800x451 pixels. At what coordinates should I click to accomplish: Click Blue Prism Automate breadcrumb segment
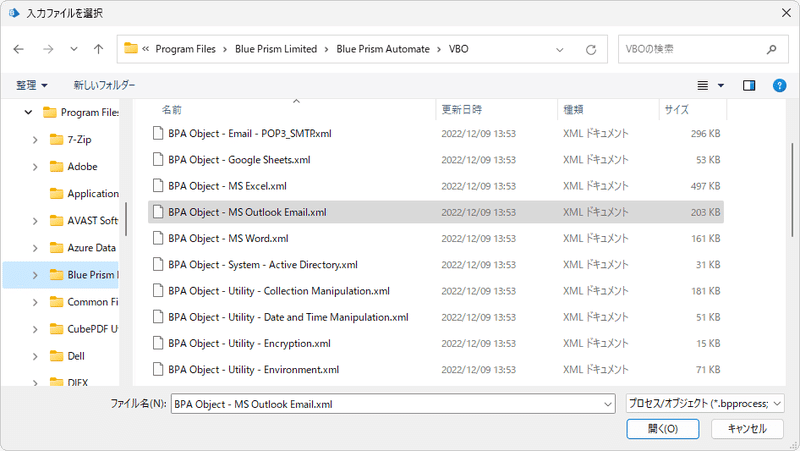(383, 49)
